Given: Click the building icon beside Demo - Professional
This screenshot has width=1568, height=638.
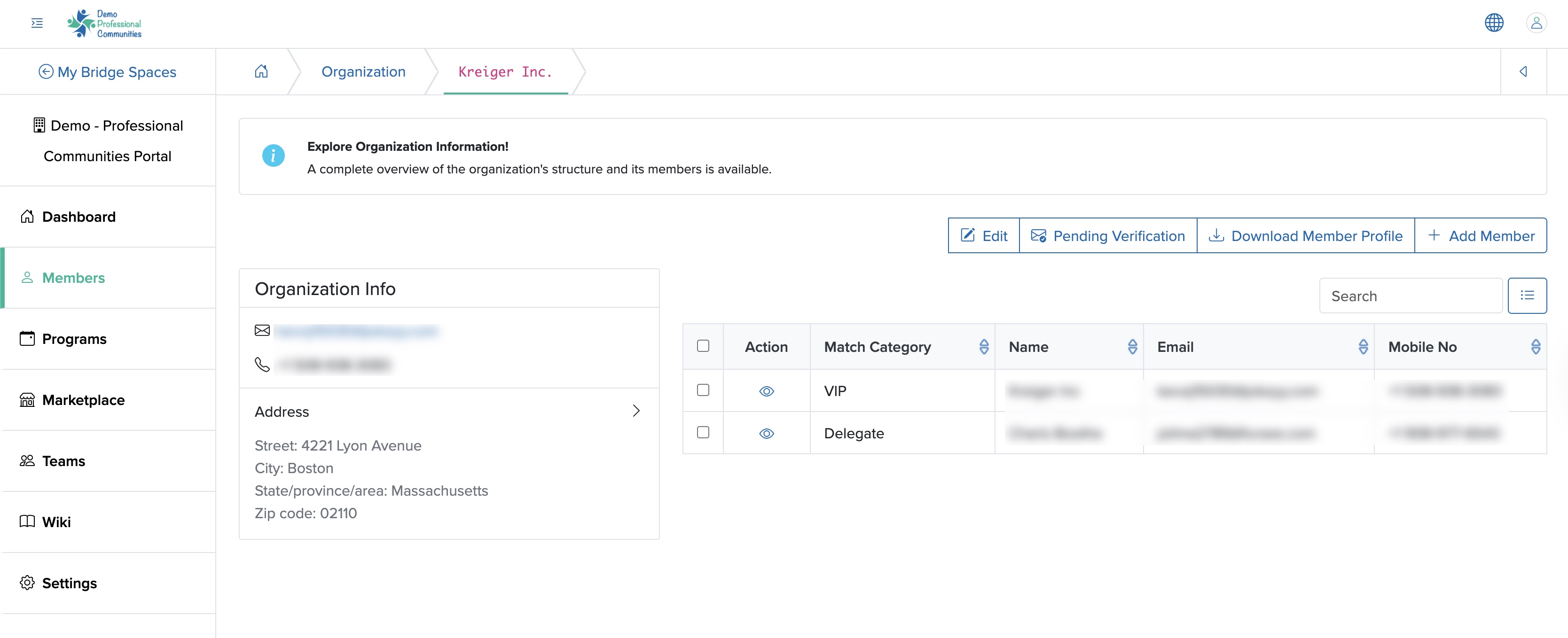Looking at the screenshot, I should coord(39,125).
